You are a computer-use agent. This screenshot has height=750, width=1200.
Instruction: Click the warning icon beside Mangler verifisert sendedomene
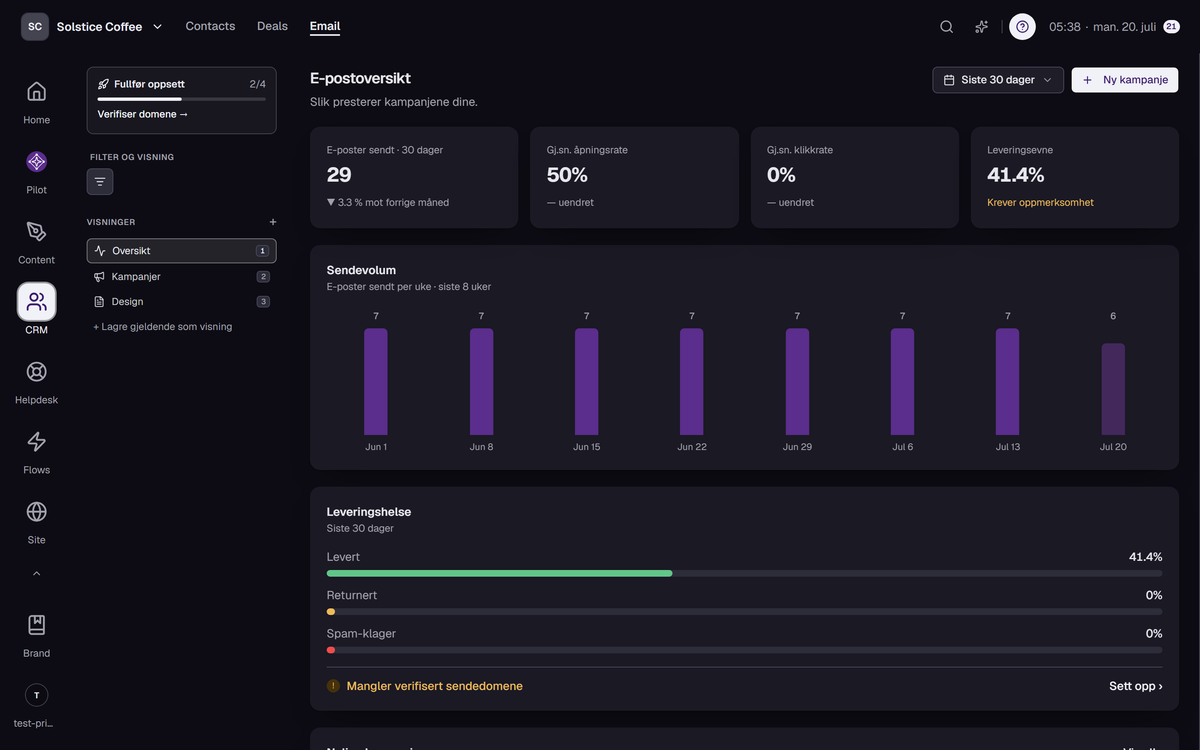[x=333, y=686]
